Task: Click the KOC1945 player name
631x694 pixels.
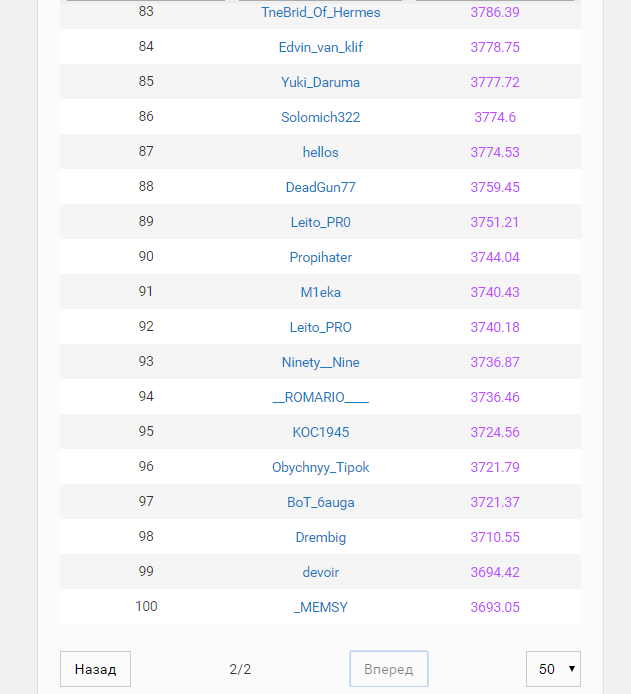Action: click(x=320, y=432)
